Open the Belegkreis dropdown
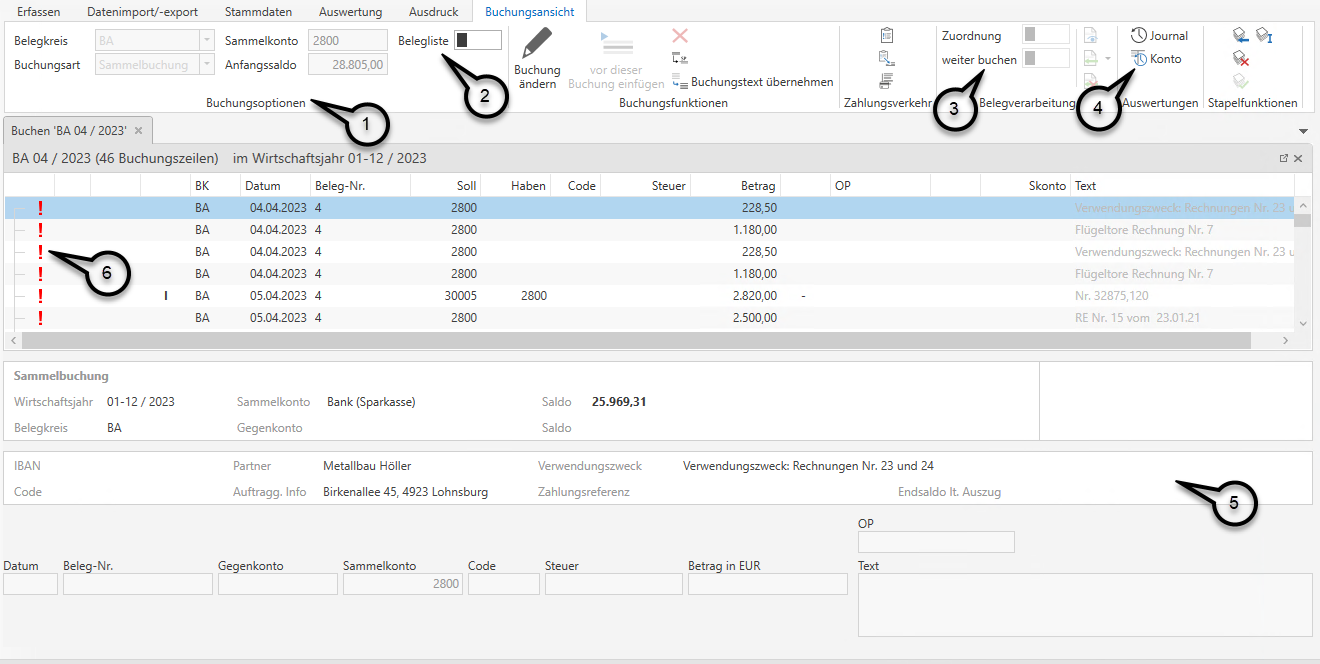The image size is (1320, 664). (x=207, y=41)
